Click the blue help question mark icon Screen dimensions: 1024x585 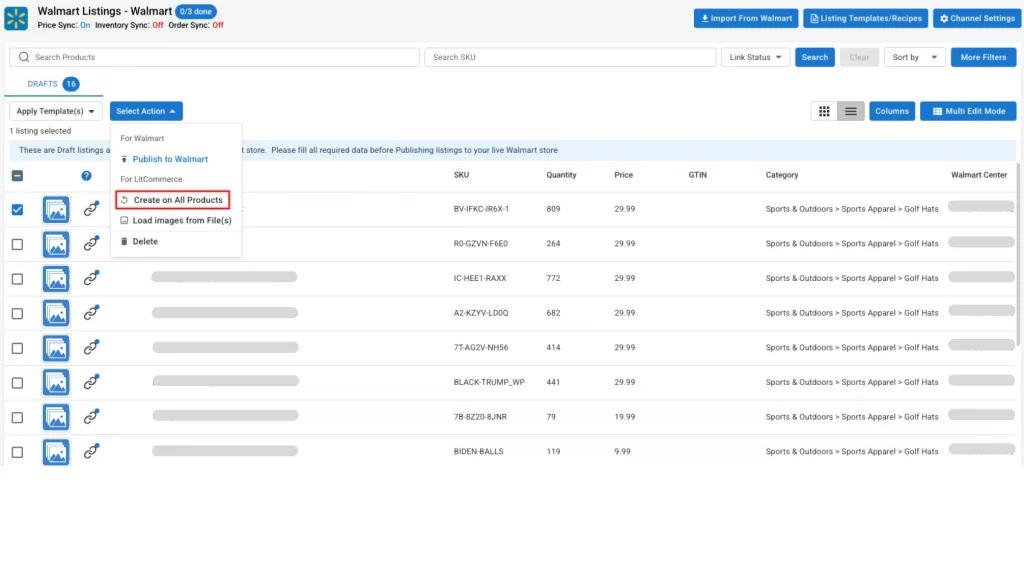tap(86, 176)
